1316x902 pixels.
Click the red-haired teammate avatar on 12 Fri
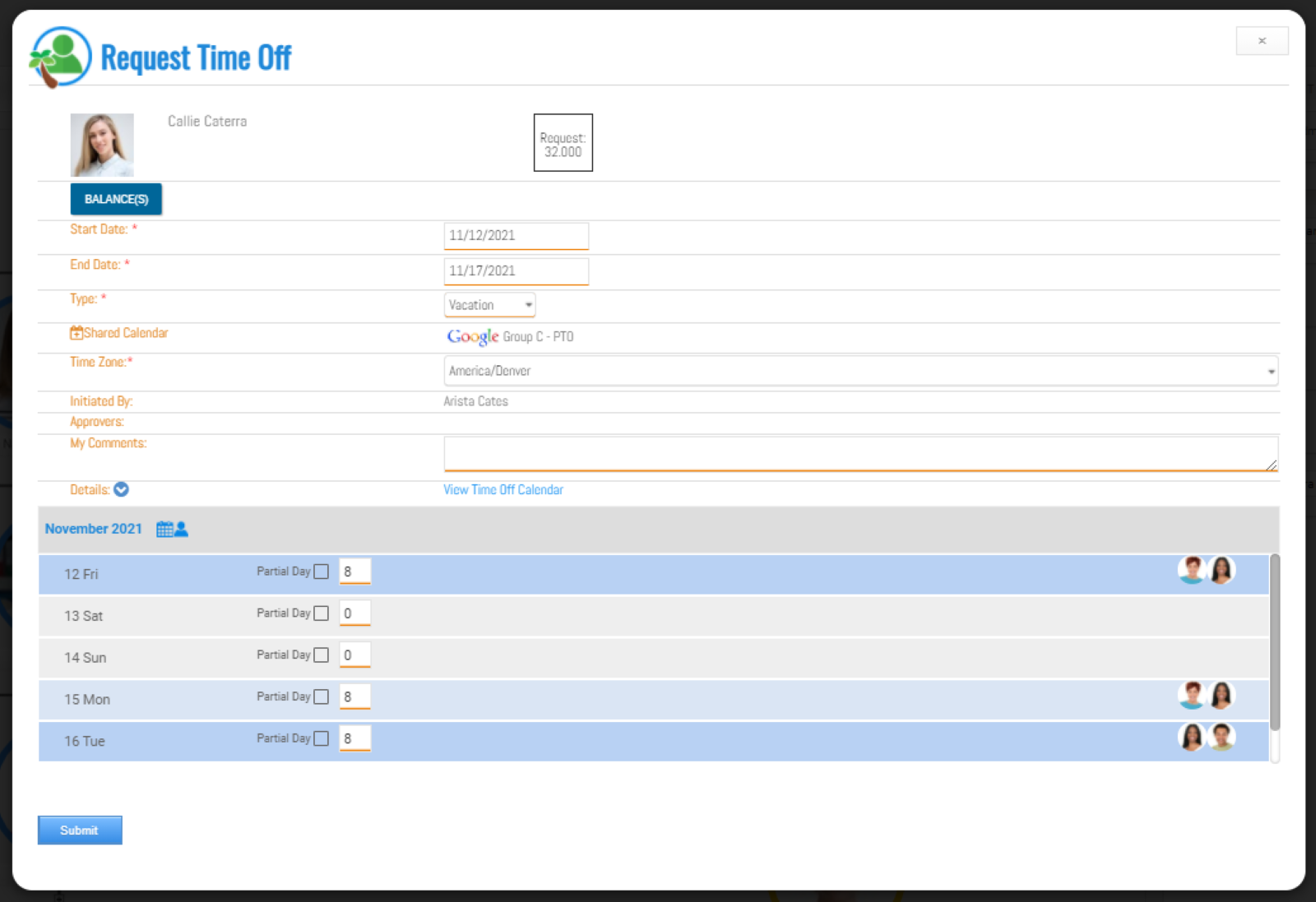click(1193, 569)
